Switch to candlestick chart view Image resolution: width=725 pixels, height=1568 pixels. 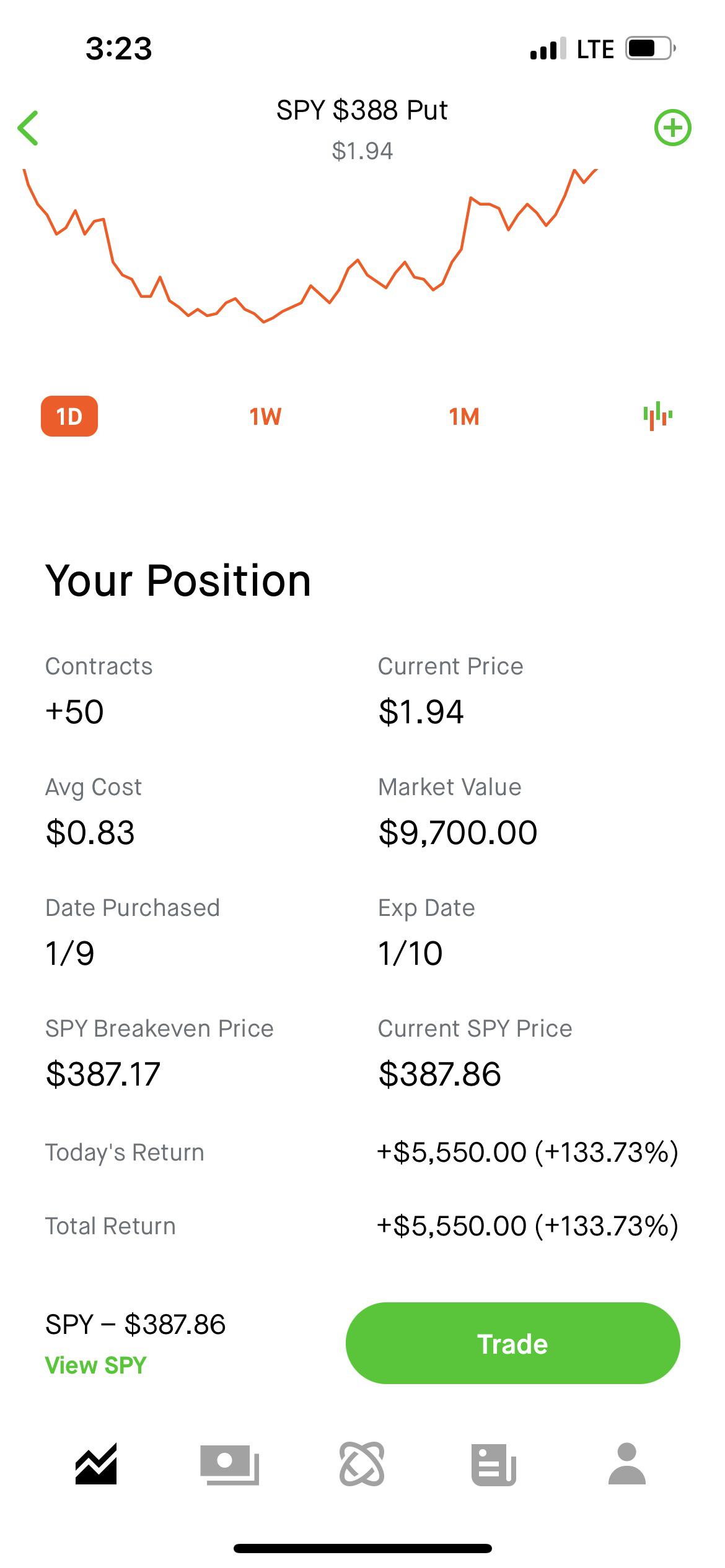657,416
